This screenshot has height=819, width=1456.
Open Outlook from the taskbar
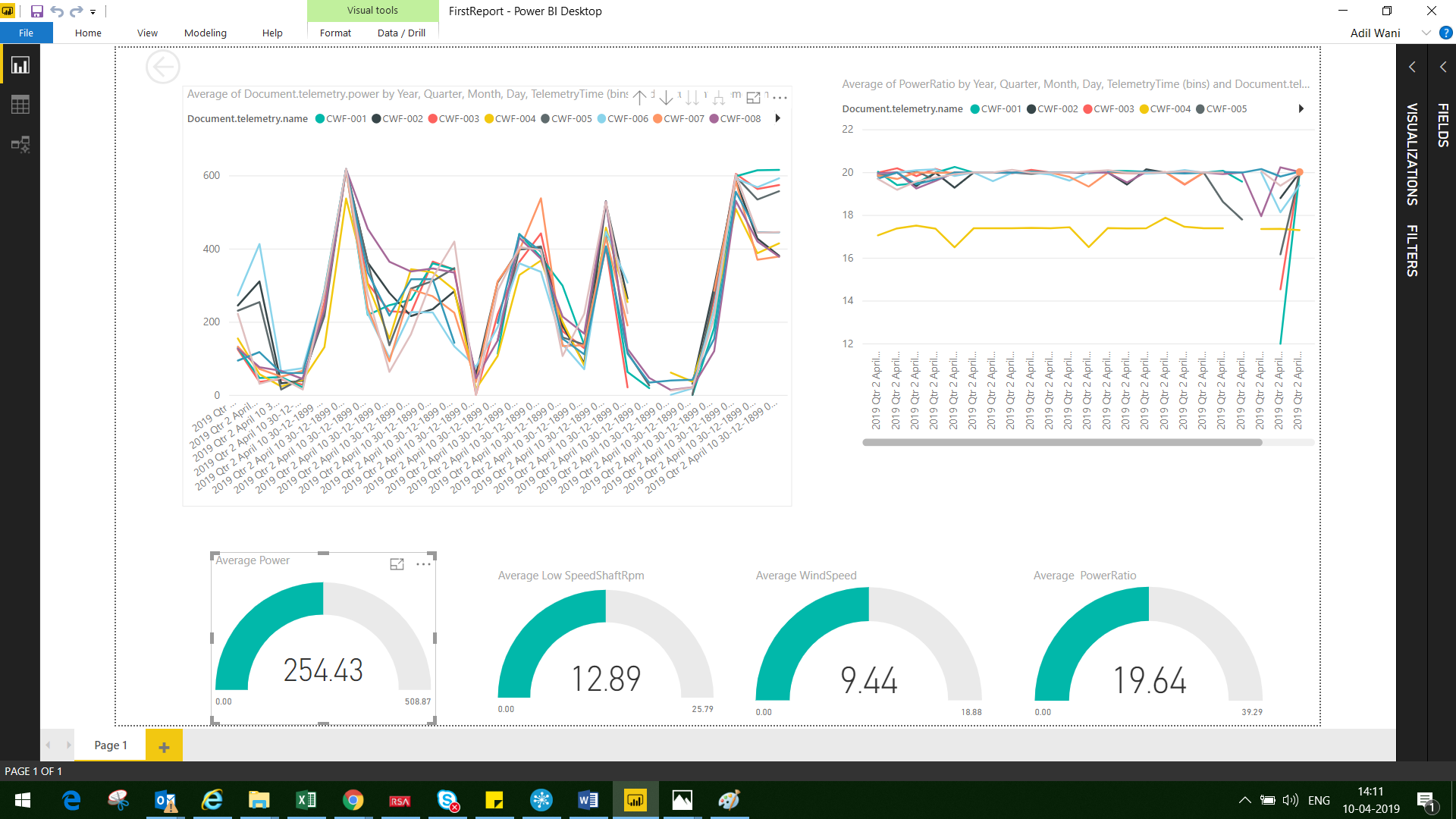[165, 800]
